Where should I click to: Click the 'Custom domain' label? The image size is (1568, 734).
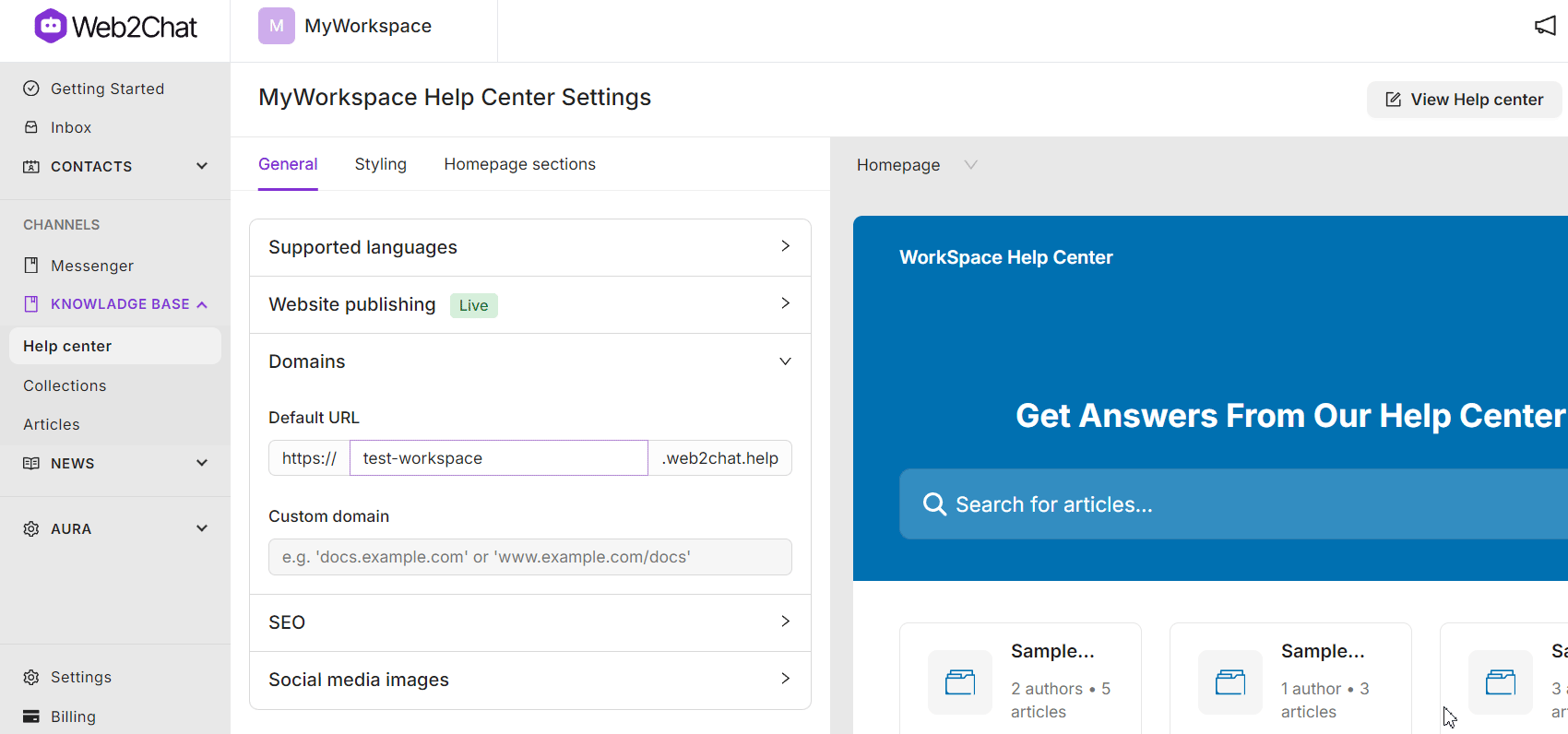coord(328,516)
